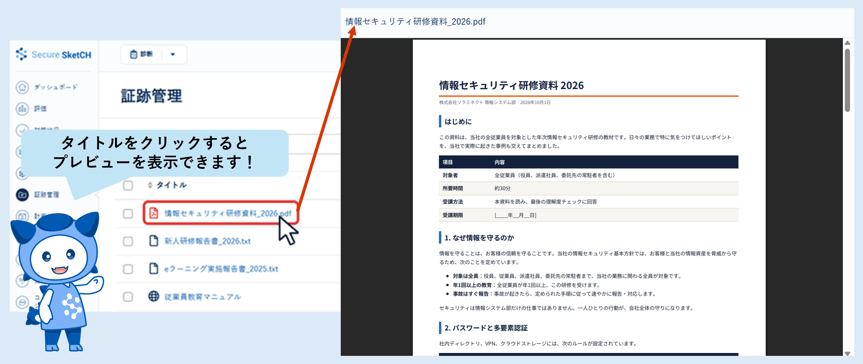Image resolution: width=863 pixels, height=364 pixels.
Task: Click the Secure SketCH logo
Action: [x=53, y=54]
